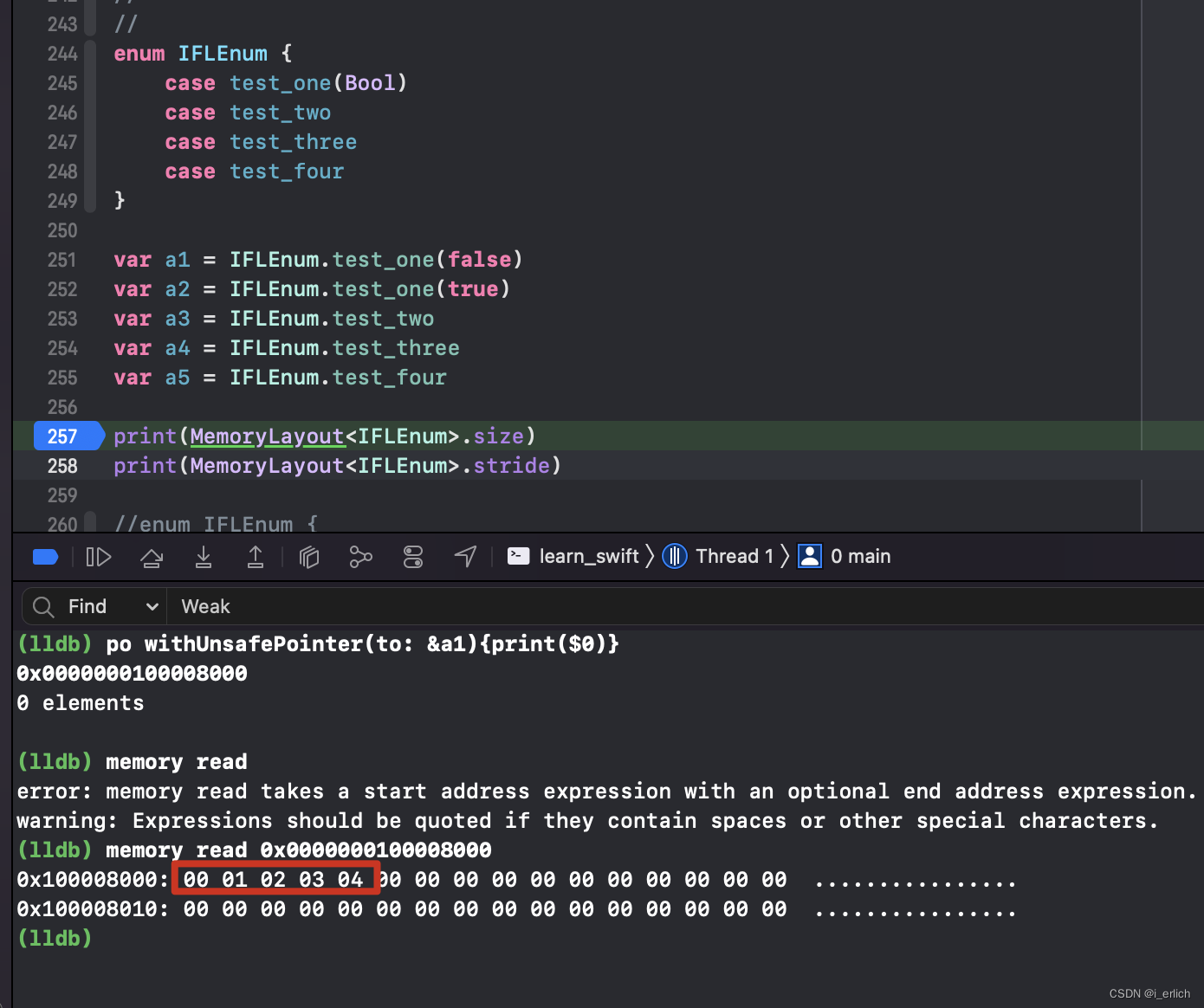Focus the console find text field
1204x1008 pixels.
[x=684, y=607]
